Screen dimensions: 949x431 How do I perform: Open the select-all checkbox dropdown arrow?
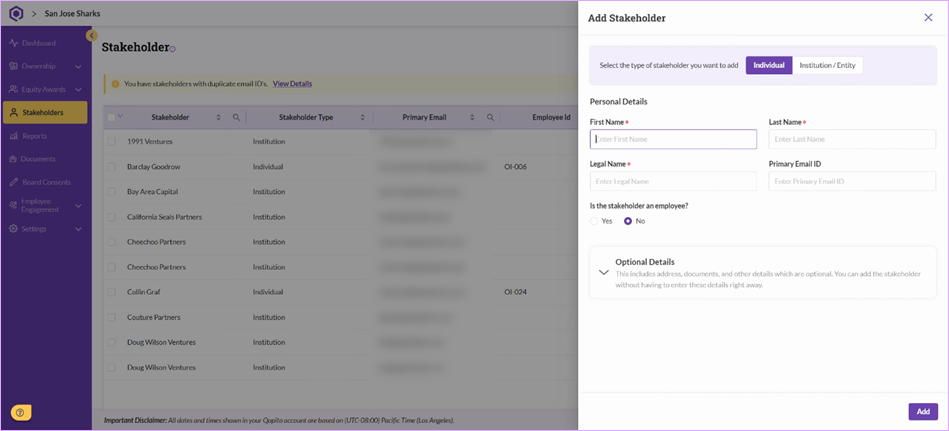click(120, 116)
